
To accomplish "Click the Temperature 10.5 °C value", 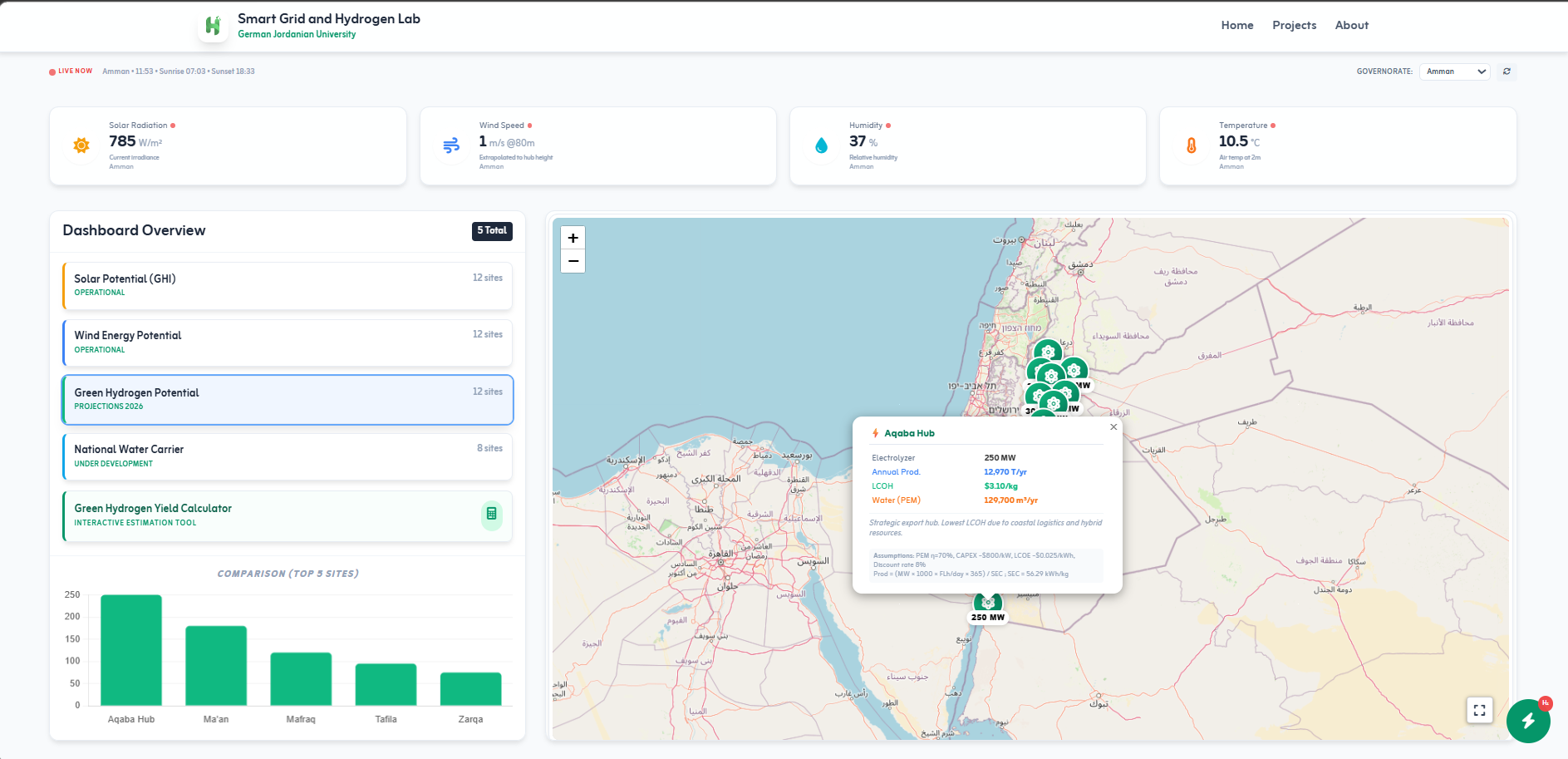I will click(x=1239, y=141).
